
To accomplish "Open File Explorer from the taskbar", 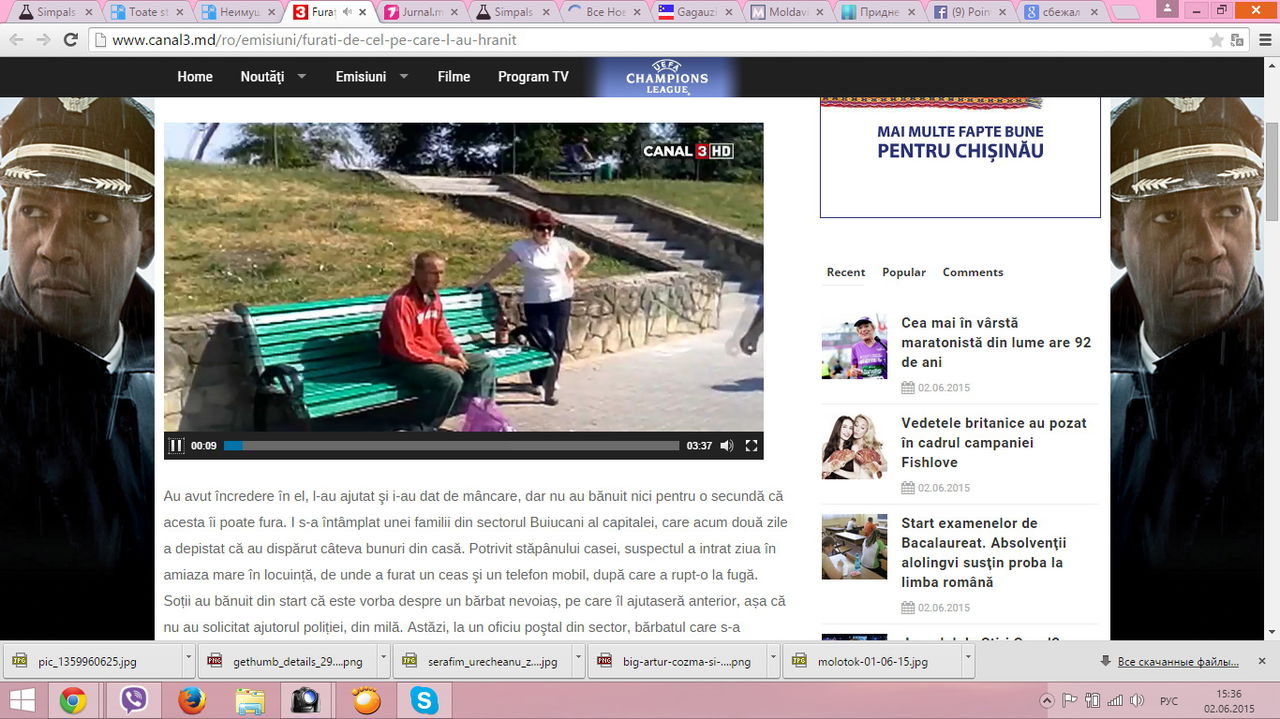I will point(250,701).
